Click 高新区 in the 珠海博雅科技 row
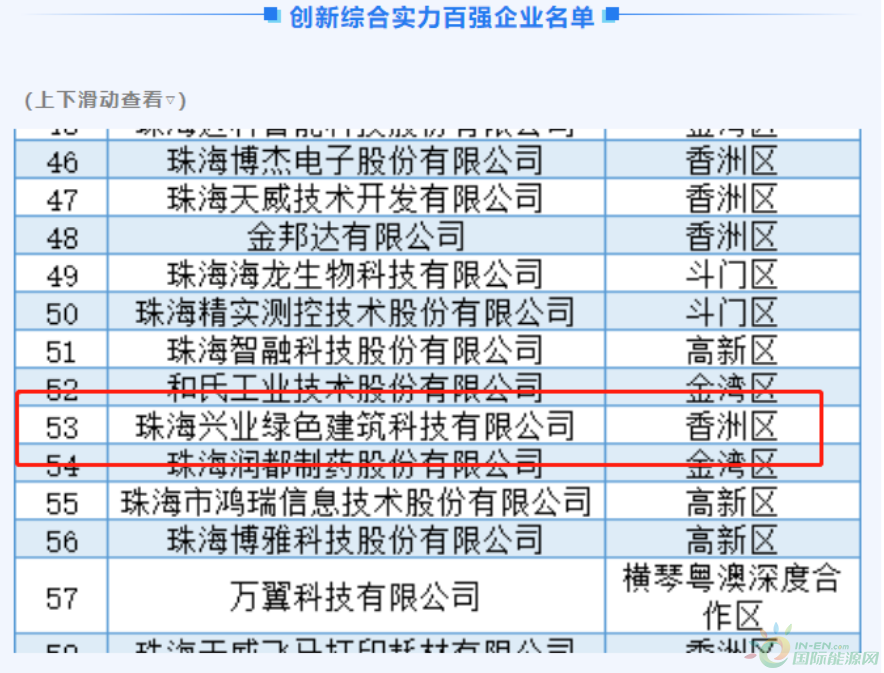Viewport: 884px width, 673px height. (731, 540)
